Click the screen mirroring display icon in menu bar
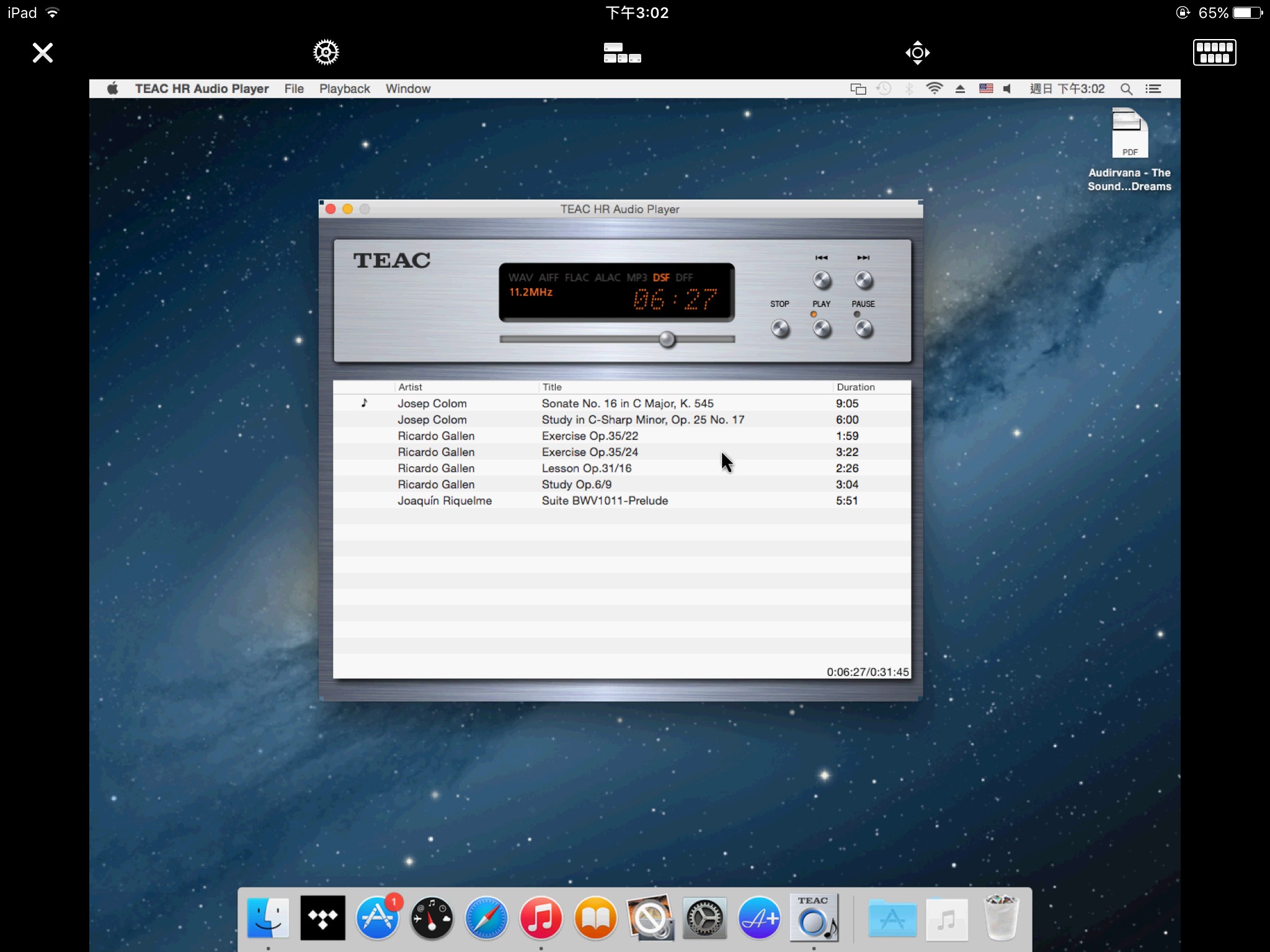This screenshot has height=952, width=1270. [x=858, y=89]
